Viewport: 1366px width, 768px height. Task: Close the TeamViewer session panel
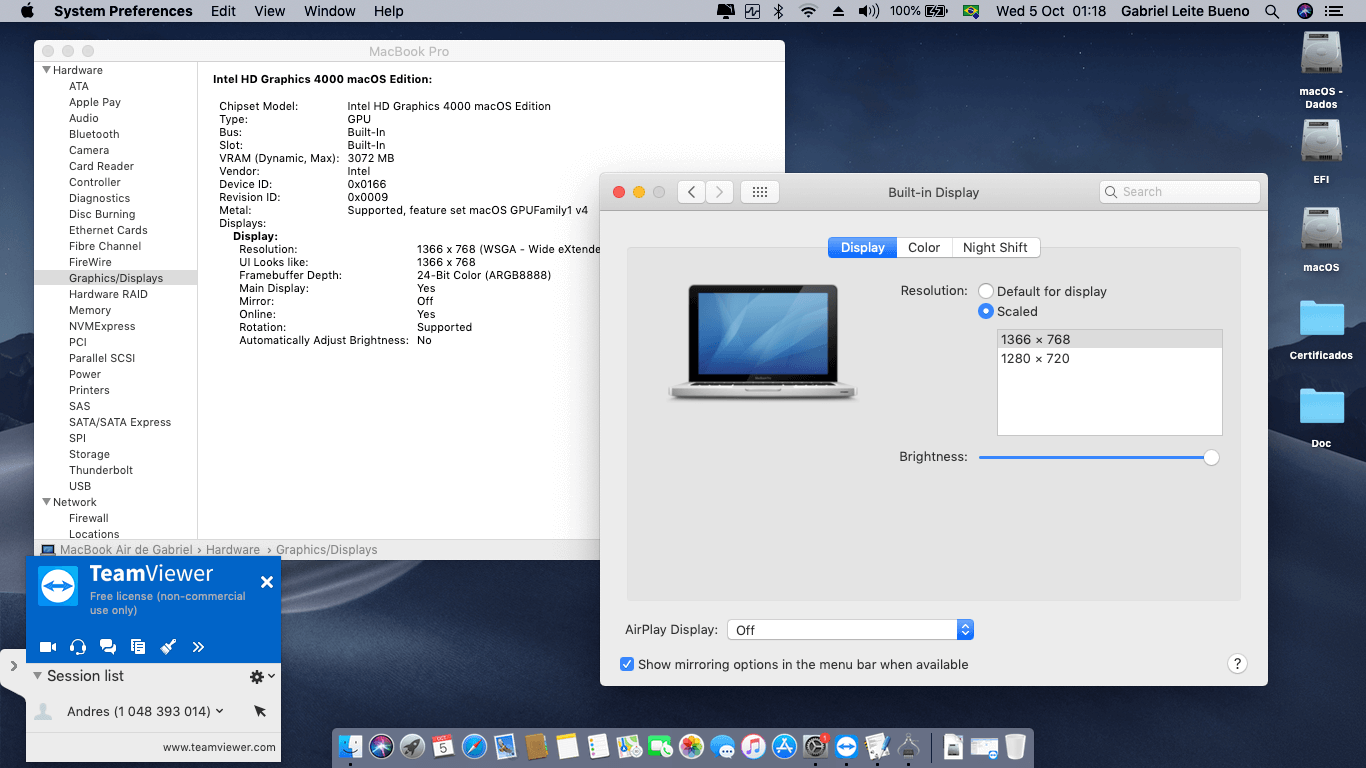tap(267, 582)
